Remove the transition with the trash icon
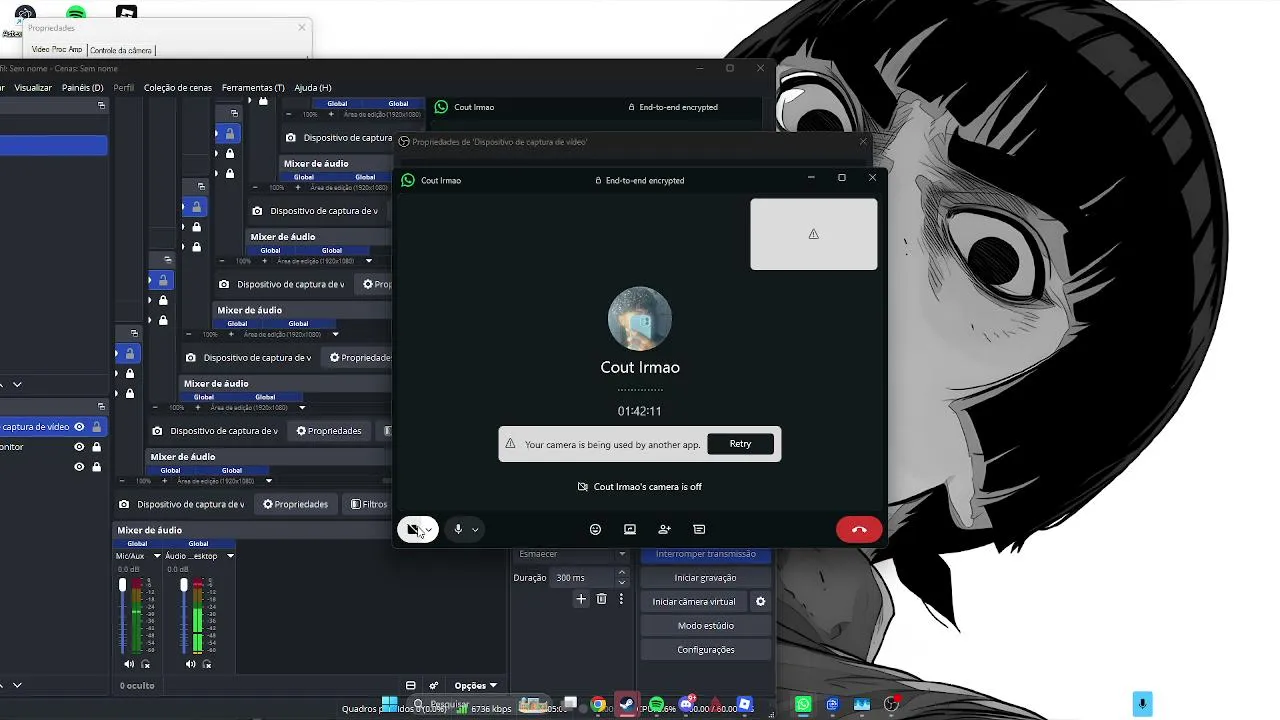The width and height of the screenshot is (1280, 720). coord(601,599)
